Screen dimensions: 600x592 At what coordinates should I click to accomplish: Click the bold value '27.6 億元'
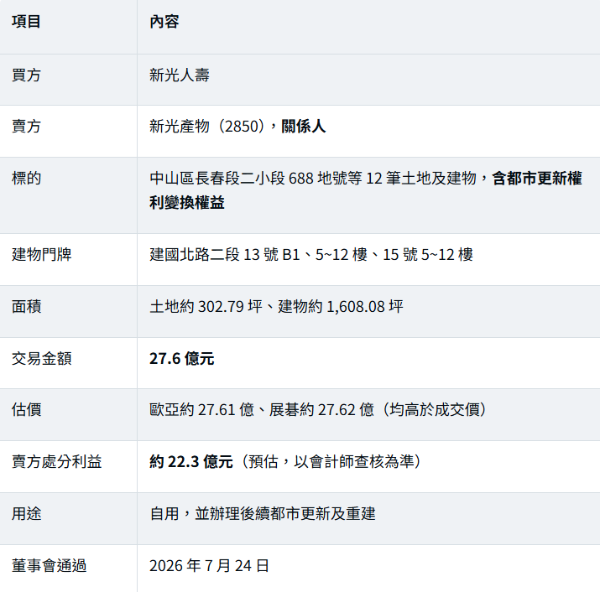pyautogui.click(x=182, y=359)
